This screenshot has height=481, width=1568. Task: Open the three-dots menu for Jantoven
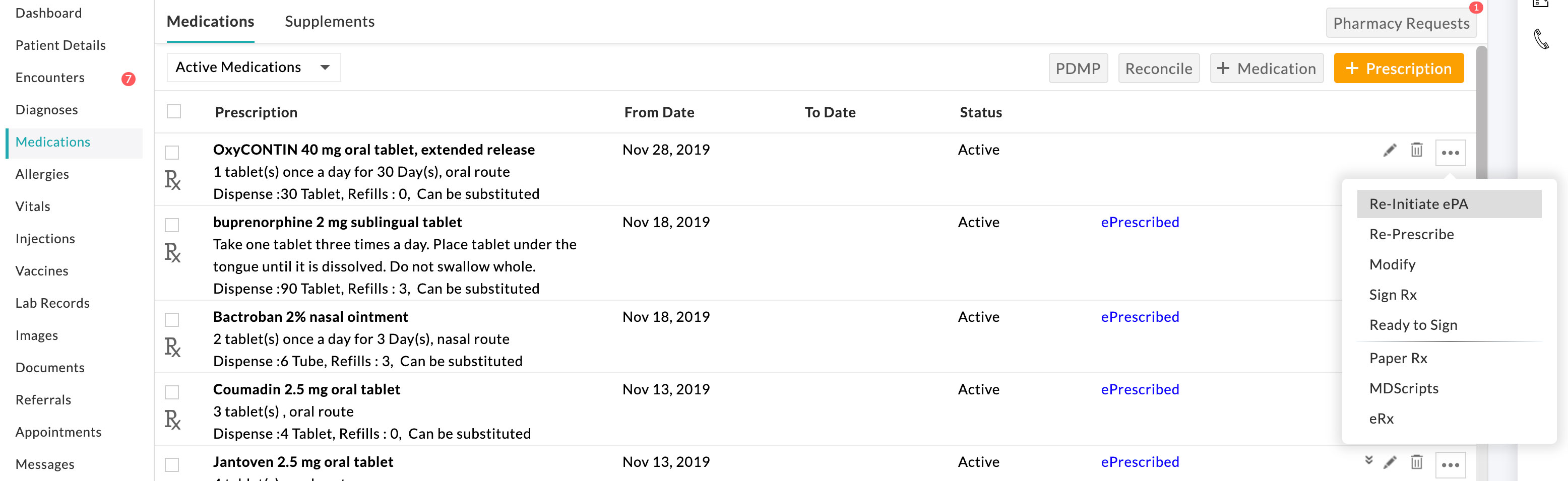pos(1450,465)
